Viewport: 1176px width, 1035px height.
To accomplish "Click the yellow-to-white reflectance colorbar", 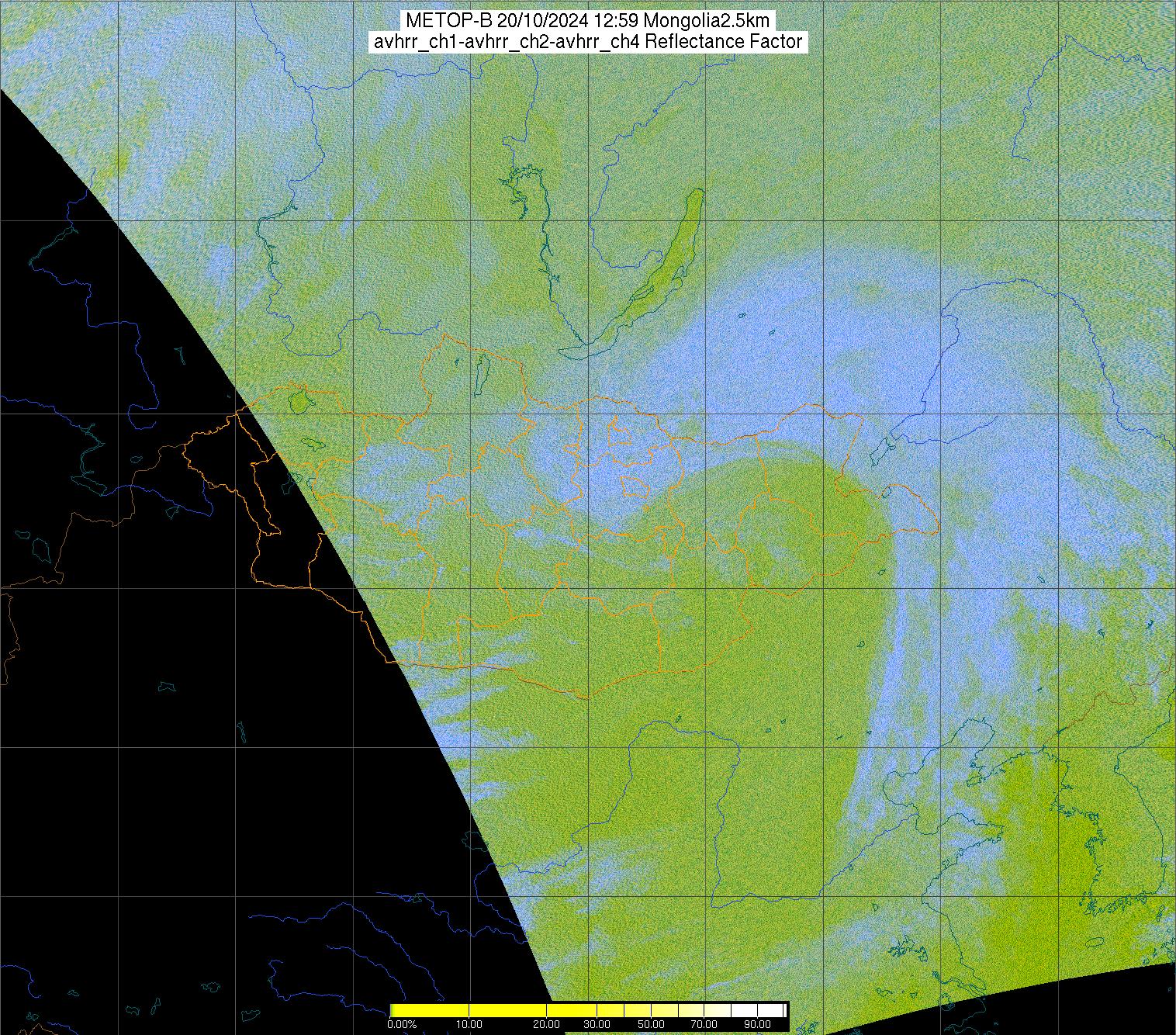I will coord(589,1010).
